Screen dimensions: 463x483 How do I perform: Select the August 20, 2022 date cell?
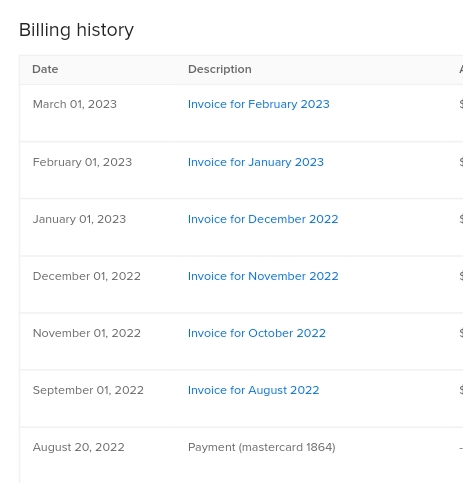[79, 447]
